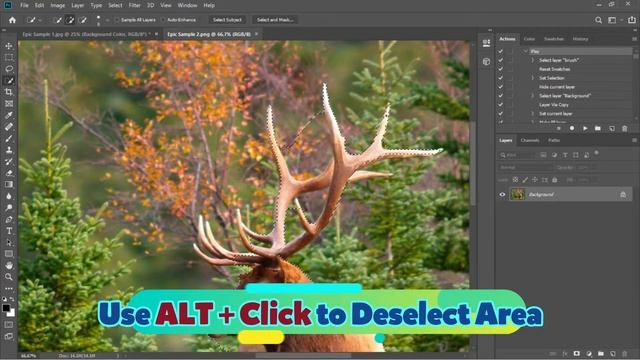Play the selected action
The width and height of the screenshot is (640, 360).
coord(585,129)
